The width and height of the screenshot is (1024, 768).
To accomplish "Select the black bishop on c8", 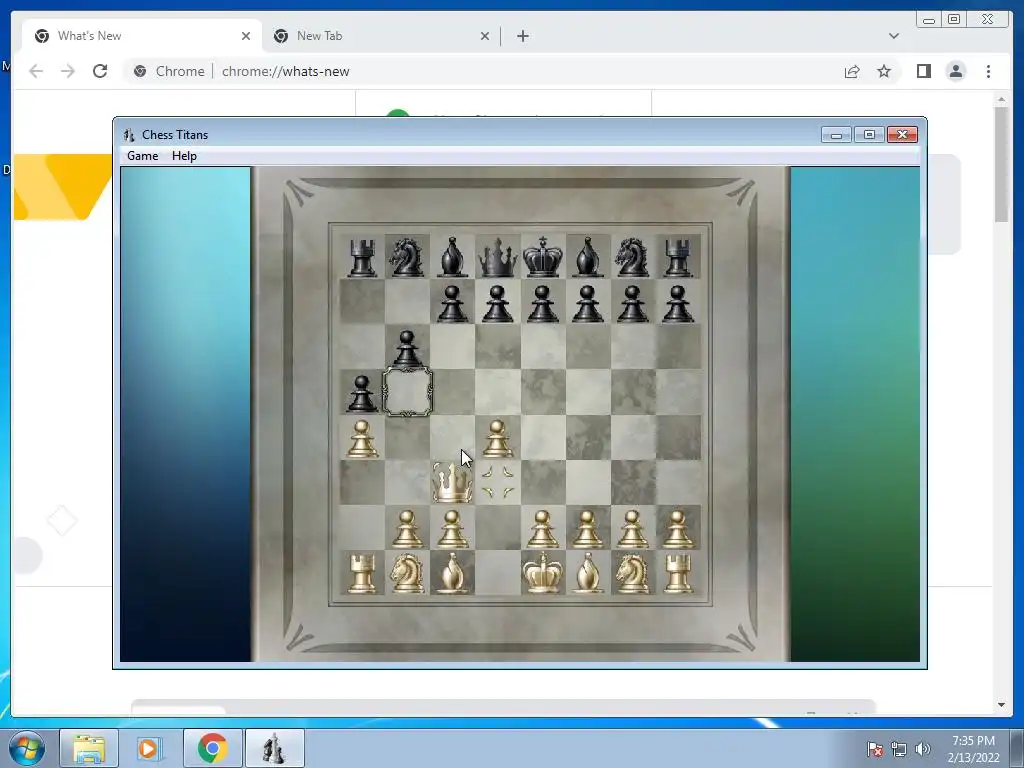I will click(453, 257).
